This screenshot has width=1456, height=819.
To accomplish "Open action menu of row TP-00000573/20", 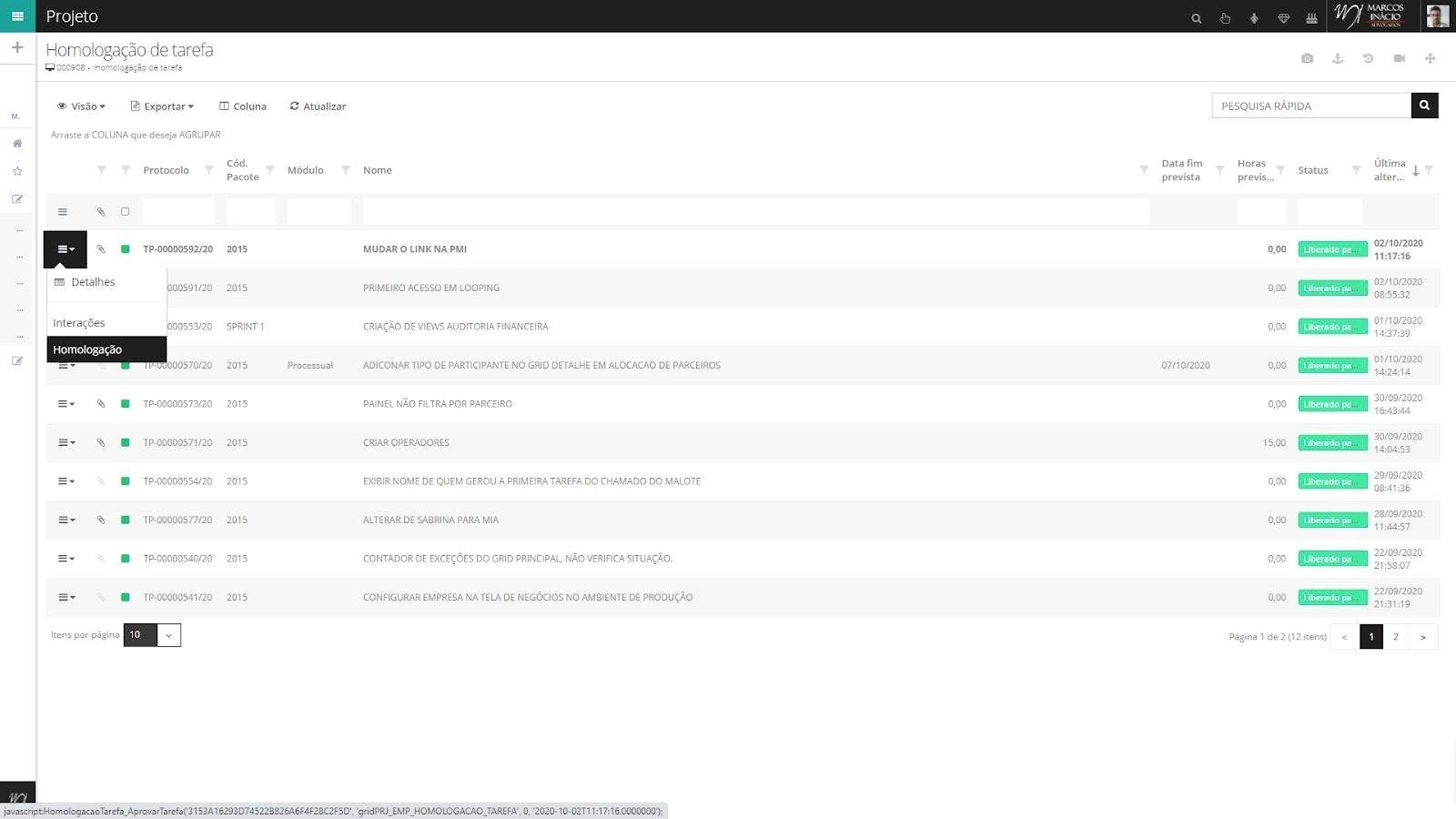I will point(66,404).
